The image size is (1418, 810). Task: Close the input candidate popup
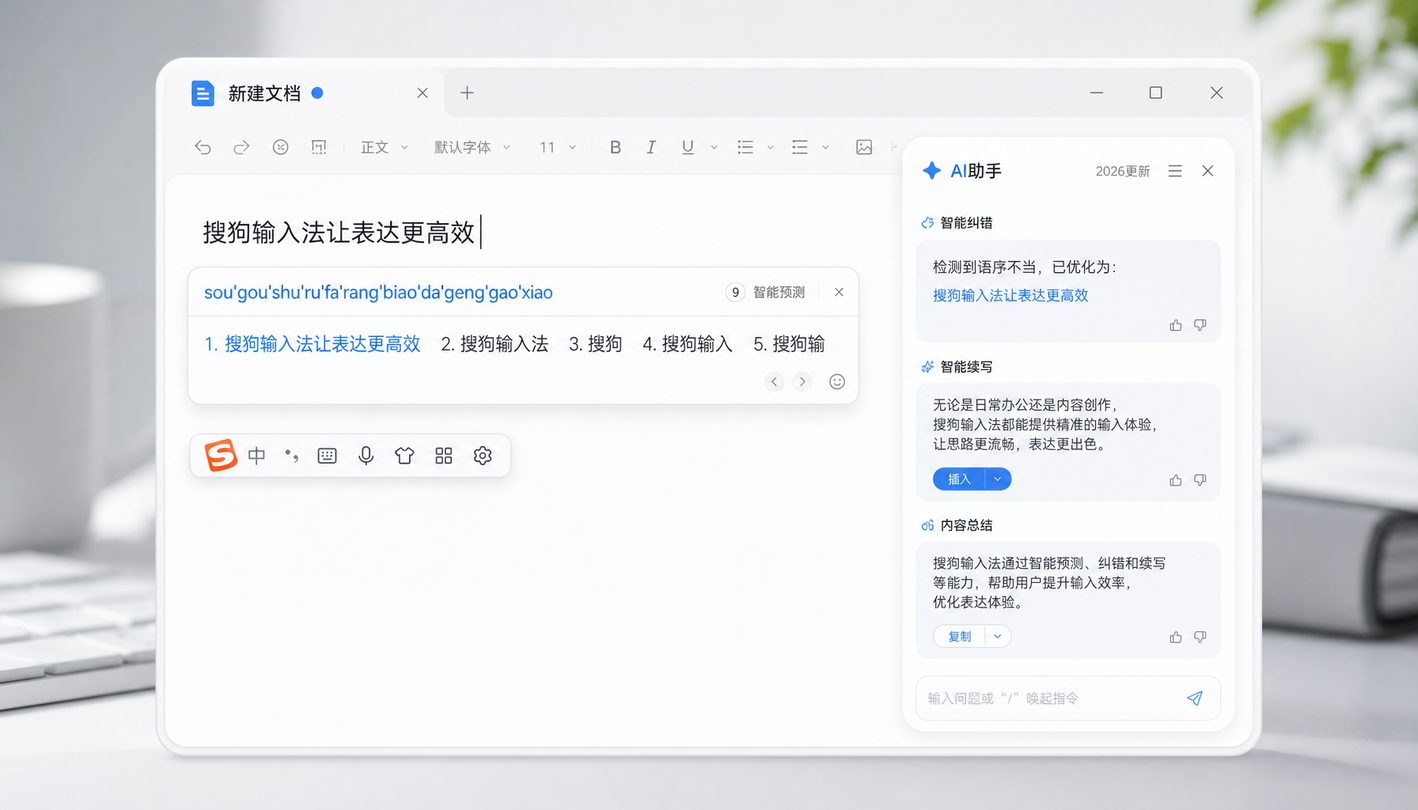839,292
